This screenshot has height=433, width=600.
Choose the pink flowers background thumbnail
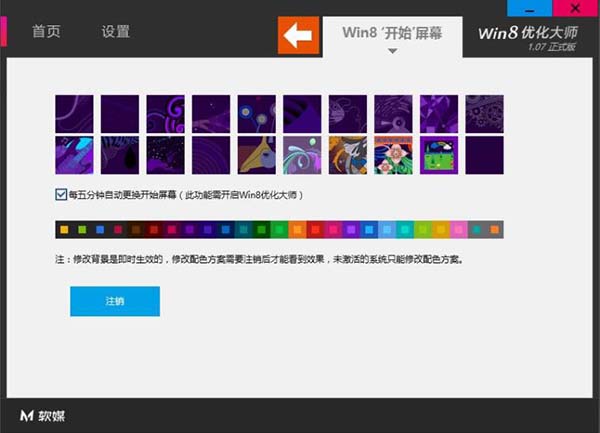pos(393,155)
